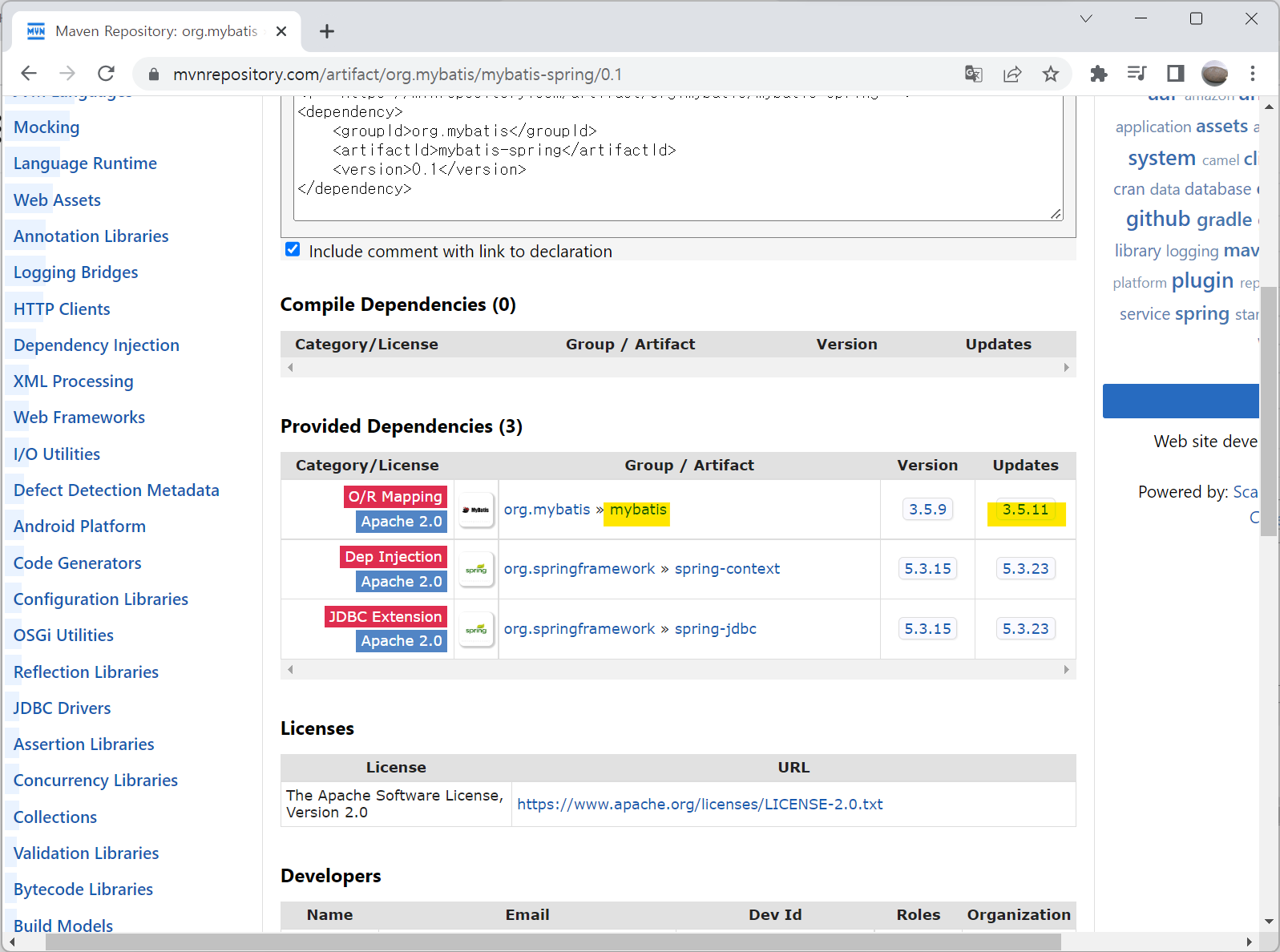Screen dimensions: 1280x952
Task: Click the spring-context logo thumbnail
Action: (x=476, y=570)
